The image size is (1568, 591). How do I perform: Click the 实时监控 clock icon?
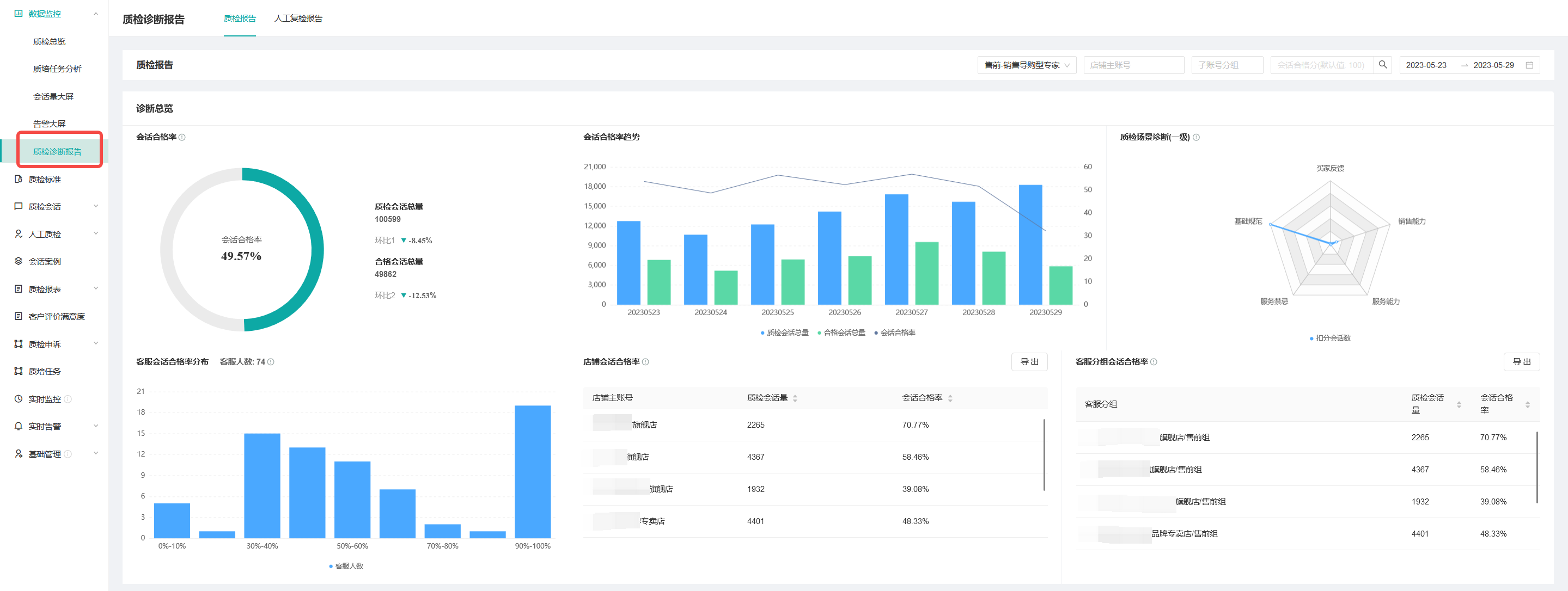click(x=19, y=399)
